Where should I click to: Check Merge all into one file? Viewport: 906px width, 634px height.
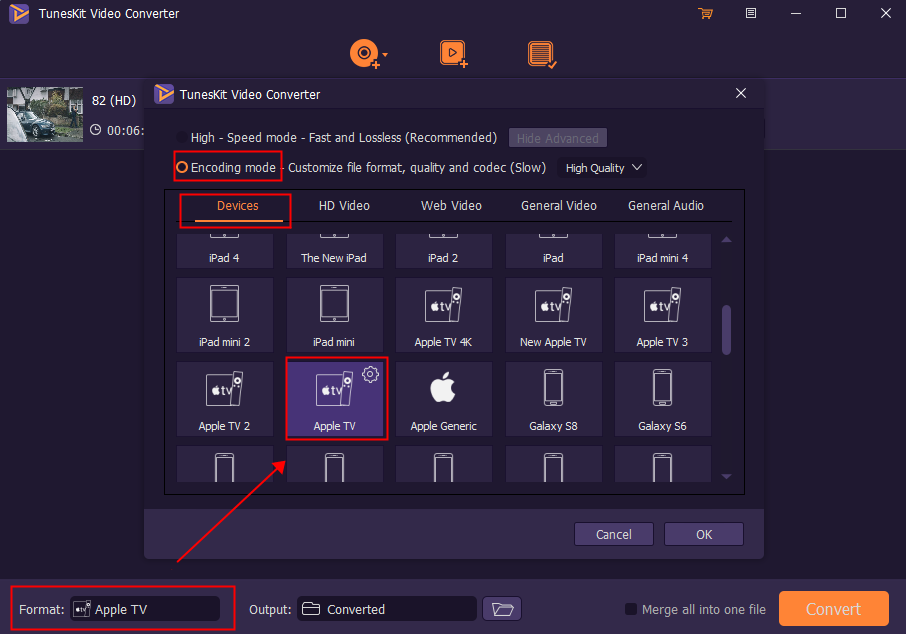coord(631,609)
